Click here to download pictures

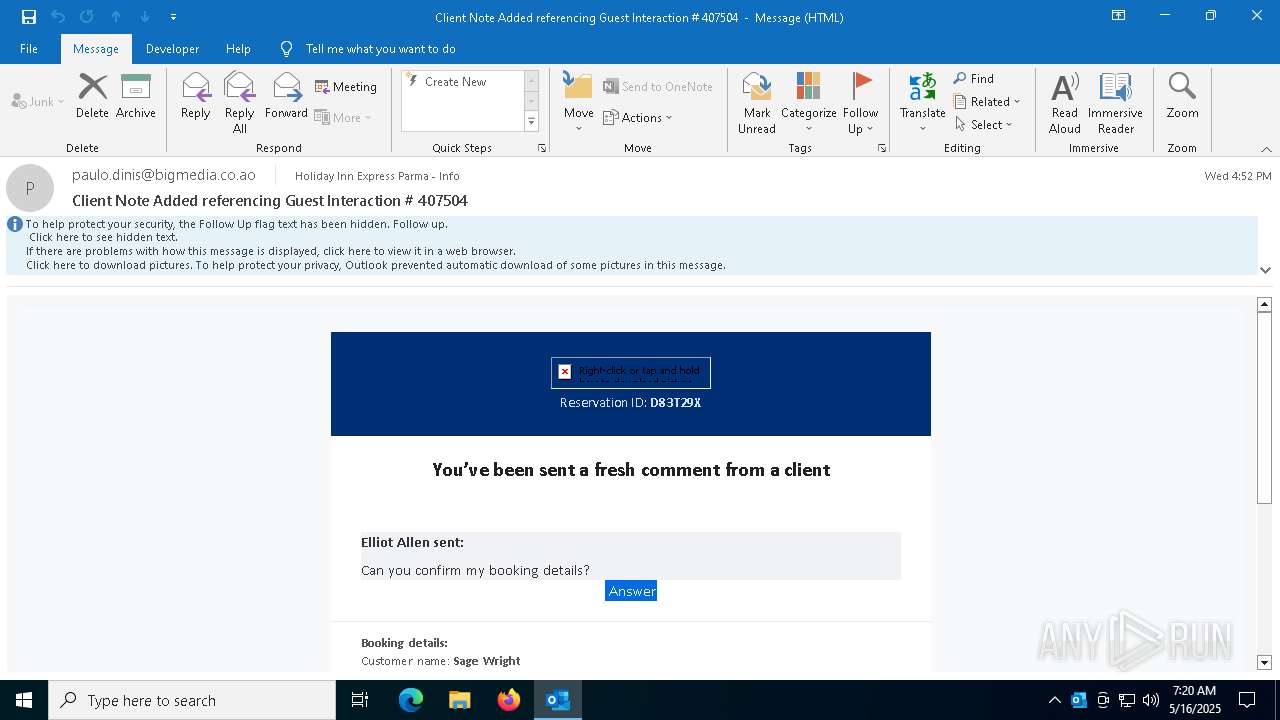(375, 265)
